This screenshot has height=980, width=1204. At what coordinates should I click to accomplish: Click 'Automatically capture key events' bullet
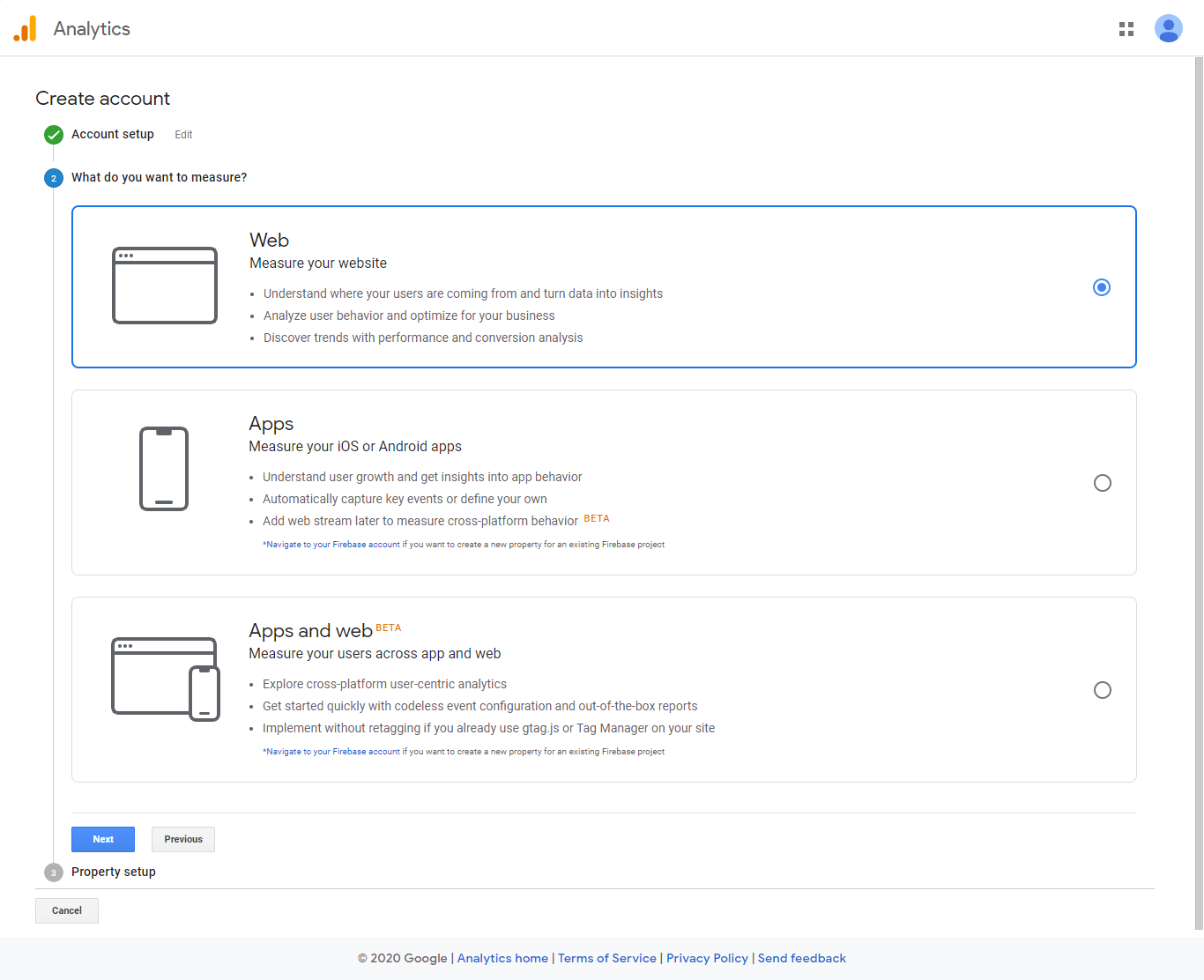[x=405, y=499]
